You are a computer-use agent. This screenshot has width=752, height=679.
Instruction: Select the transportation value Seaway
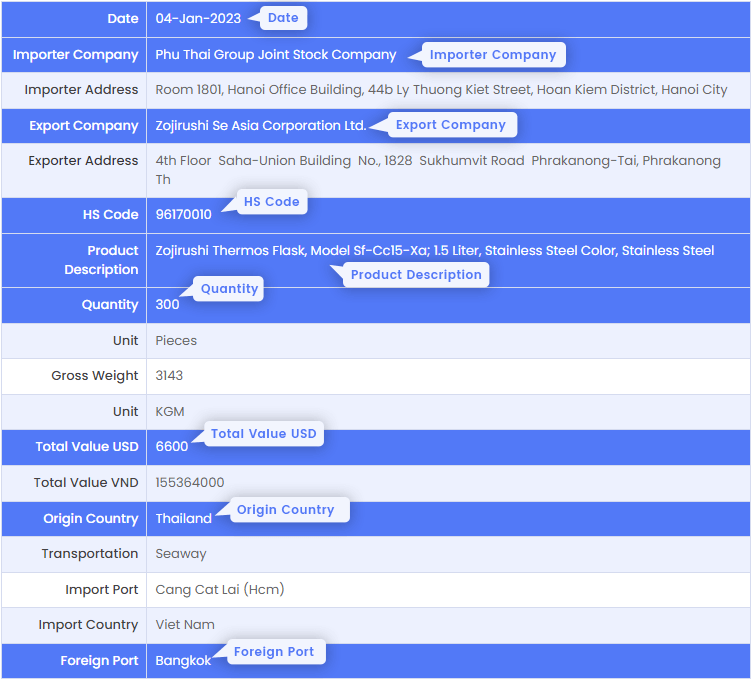[x=181, y=554]
